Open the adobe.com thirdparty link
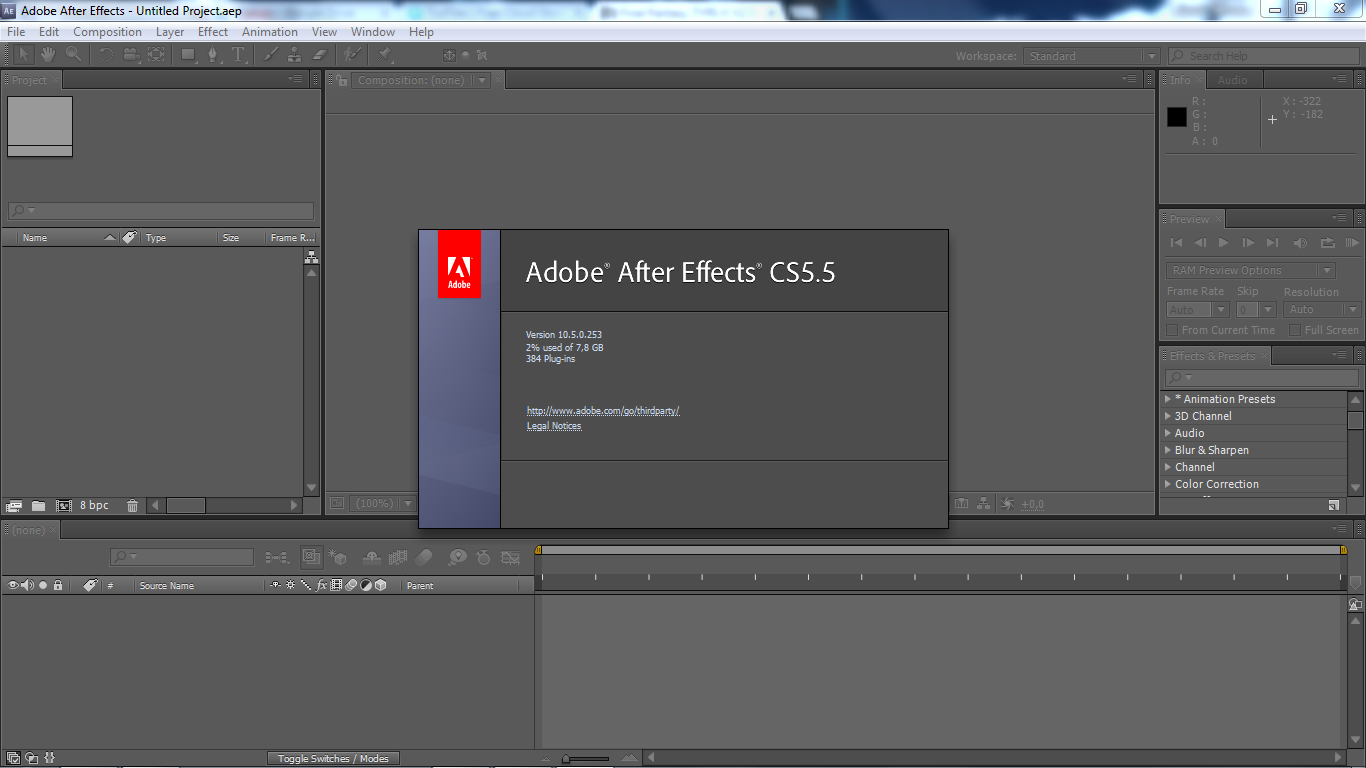Viewport: 1366px width, 768px height. (603, 411)
